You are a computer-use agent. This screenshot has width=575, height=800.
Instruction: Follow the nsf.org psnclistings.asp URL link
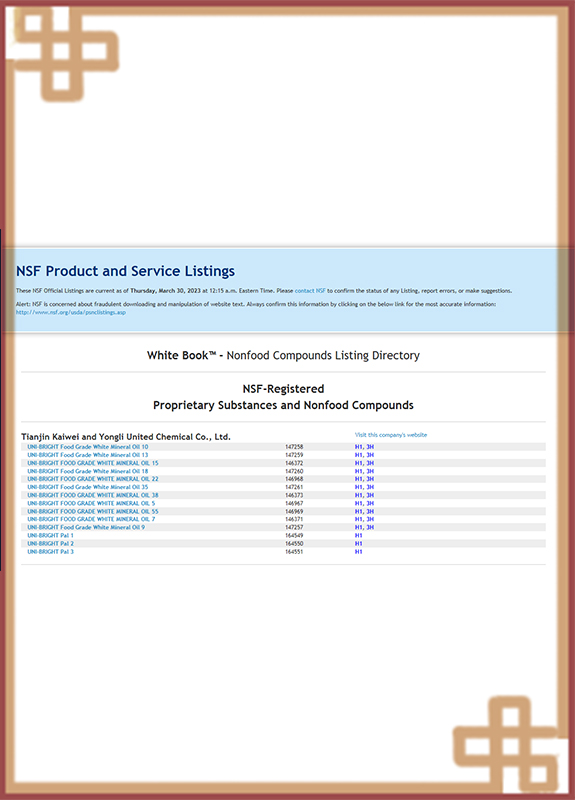click(x=70, y=312)
